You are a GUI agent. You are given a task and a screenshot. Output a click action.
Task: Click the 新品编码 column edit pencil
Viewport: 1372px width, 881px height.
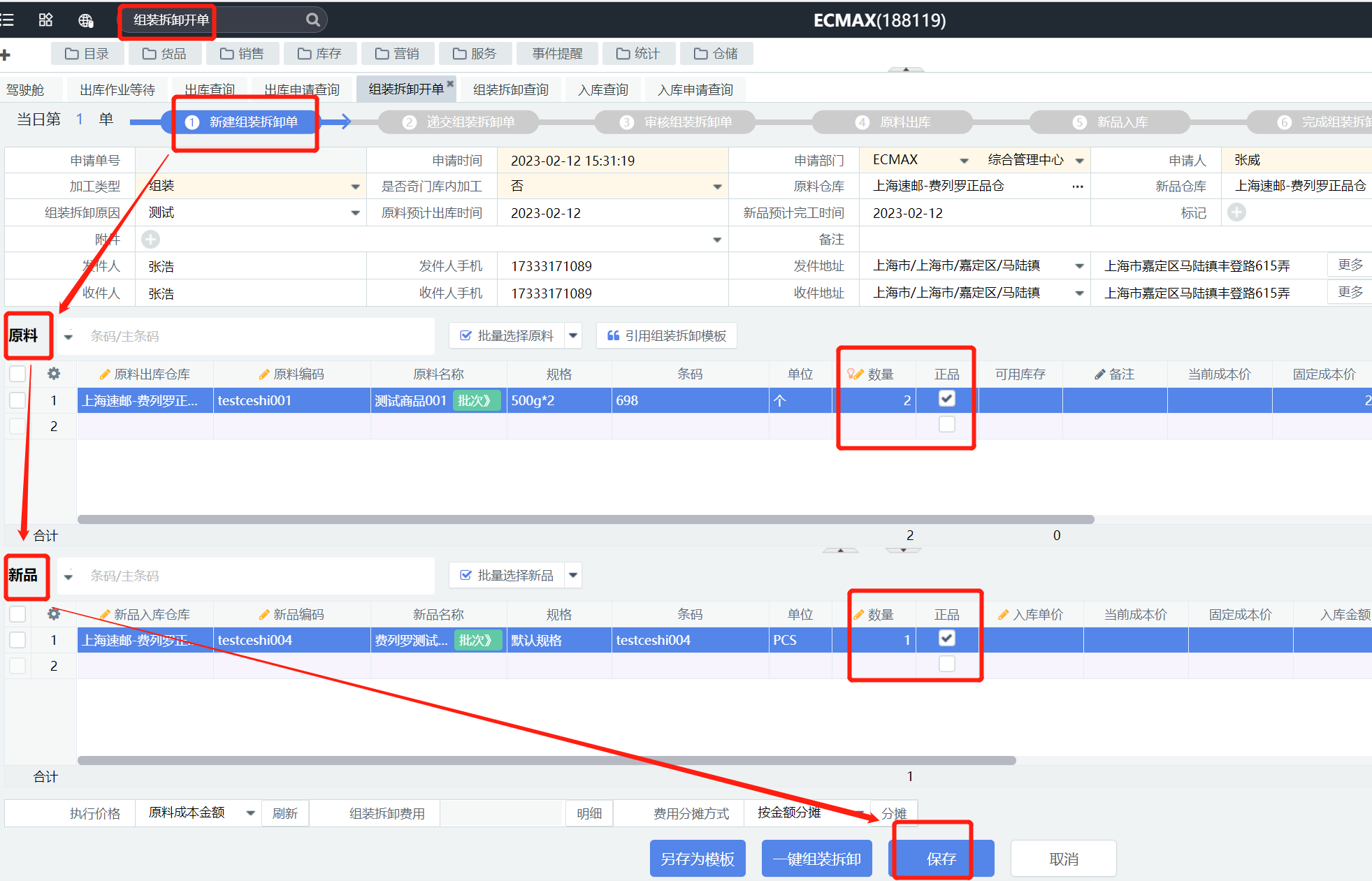(264, 615)
